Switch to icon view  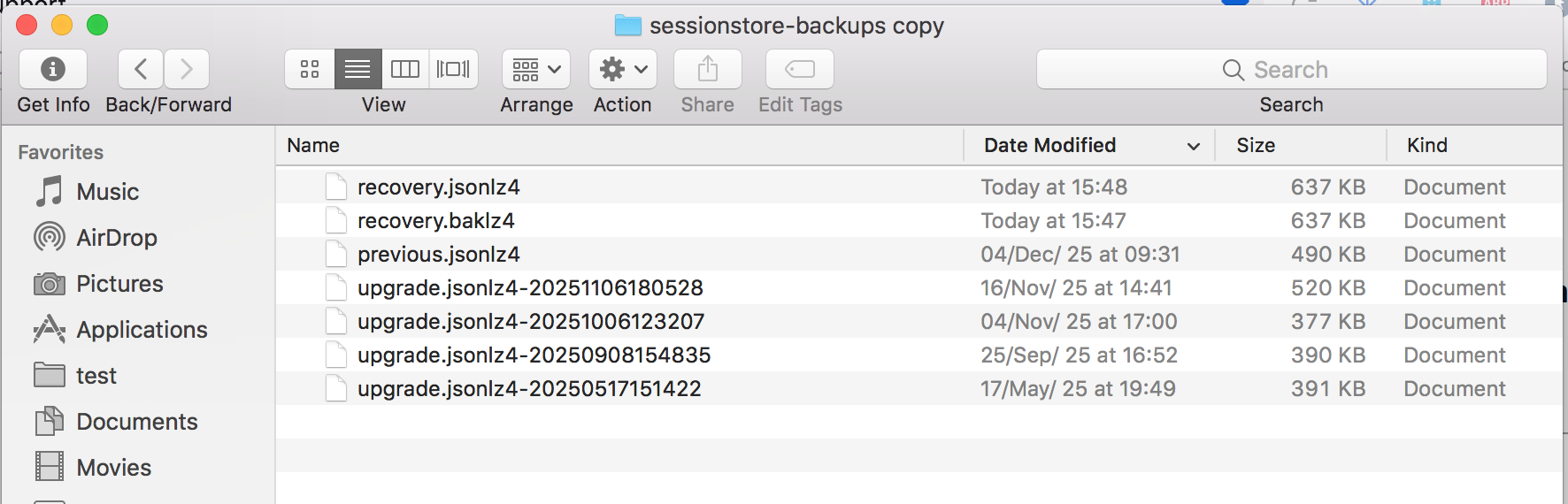click(x=310, y=69)
